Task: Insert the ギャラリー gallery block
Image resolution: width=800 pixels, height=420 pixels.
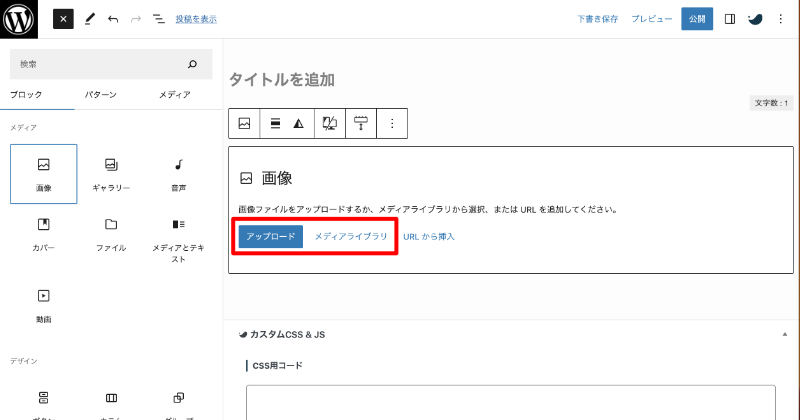Action: 111,173
